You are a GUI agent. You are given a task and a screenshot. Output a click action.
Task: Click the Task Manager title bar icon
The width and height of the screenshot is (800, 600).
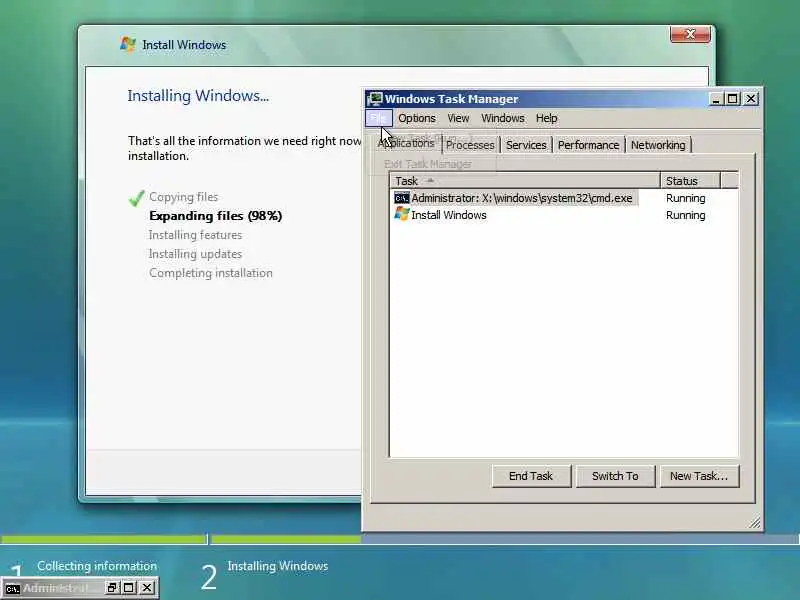point(376,98)
